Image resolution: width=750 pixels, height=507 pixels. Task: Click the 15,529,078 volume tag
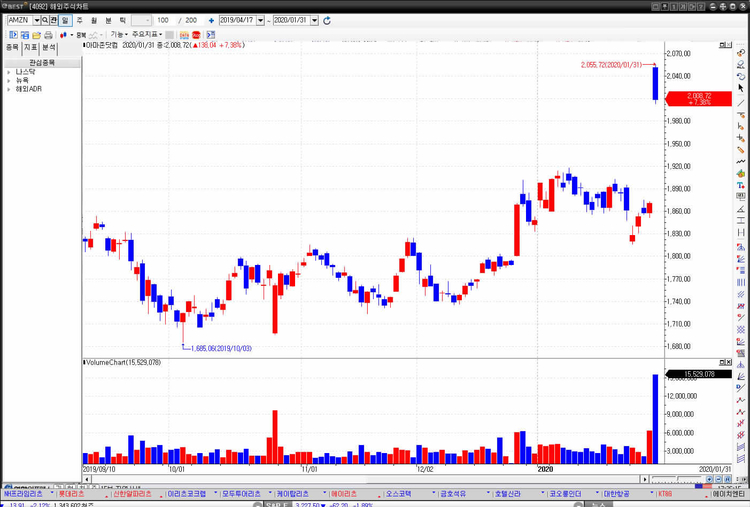pos(699,374)
